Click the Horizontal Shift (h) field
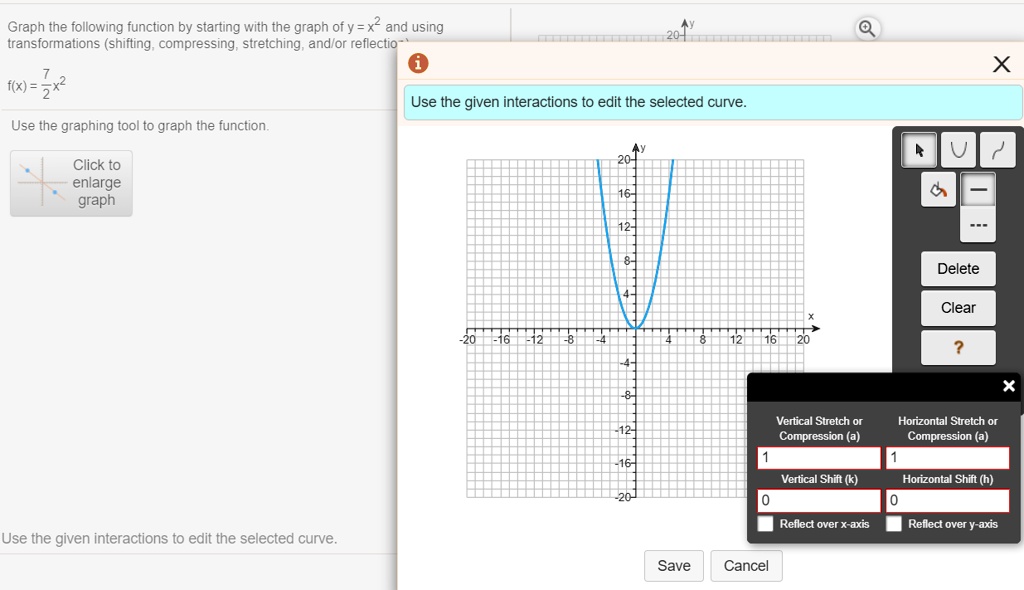The height and width of the screenshot is (590, 1024). (948, 500)
